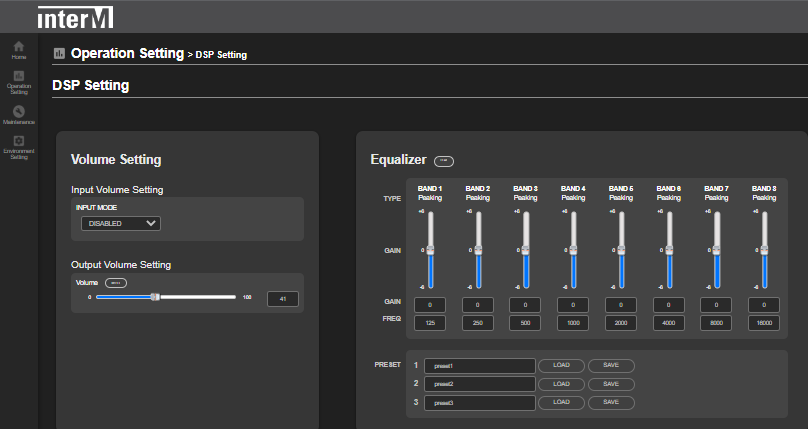Save preset 2 with its SAVE button
Screen dimensions: 808x429
pyautogui.click(x=611, y=384)
